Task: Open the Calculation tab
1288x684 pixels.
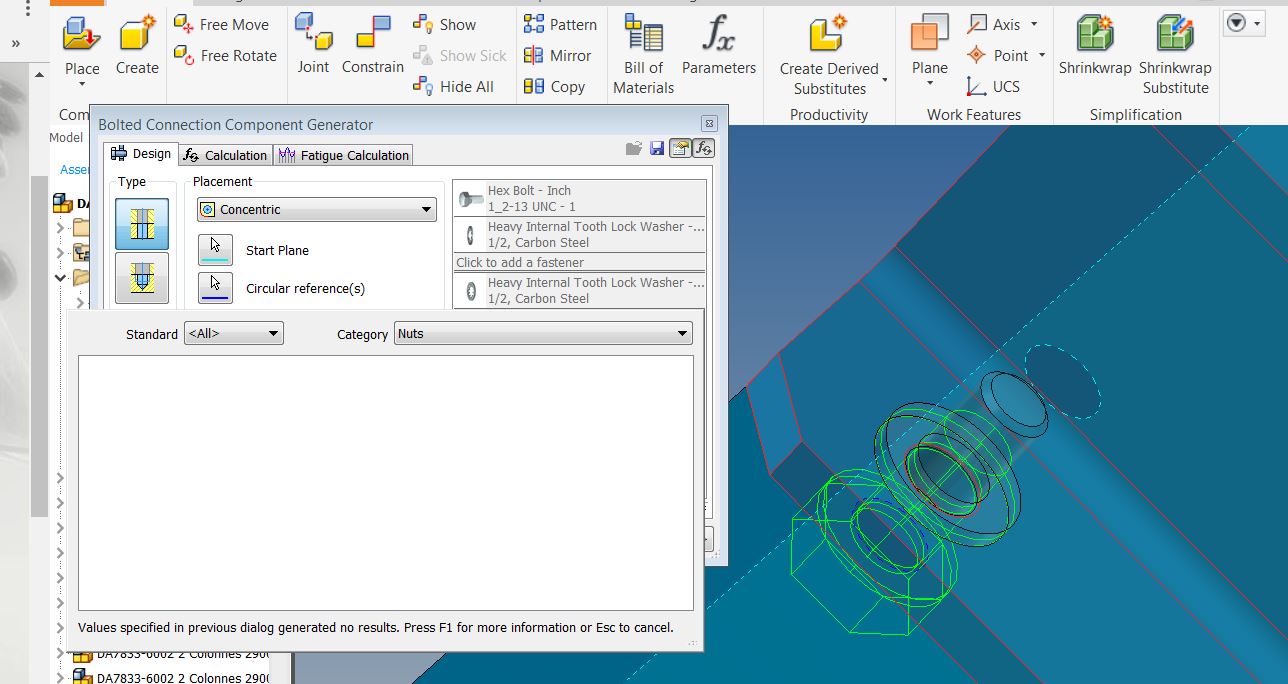Action: [225, 155]
